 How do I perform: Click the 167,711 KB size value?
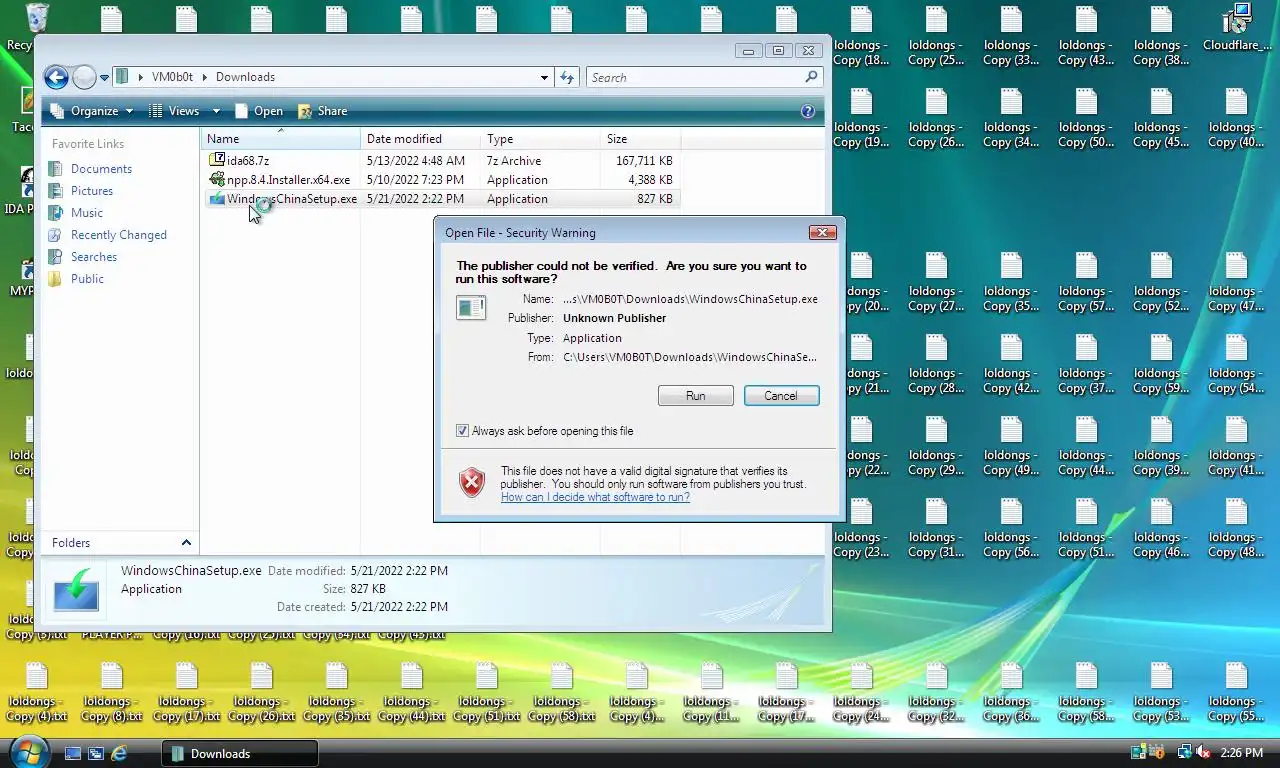(644, 160)
